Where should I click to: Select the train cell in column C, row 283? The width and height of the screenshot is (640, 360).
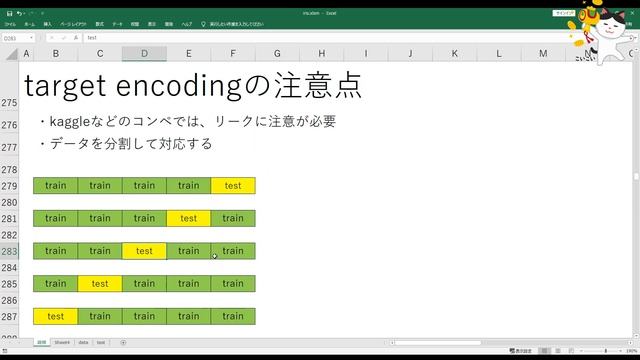point(100,251)
